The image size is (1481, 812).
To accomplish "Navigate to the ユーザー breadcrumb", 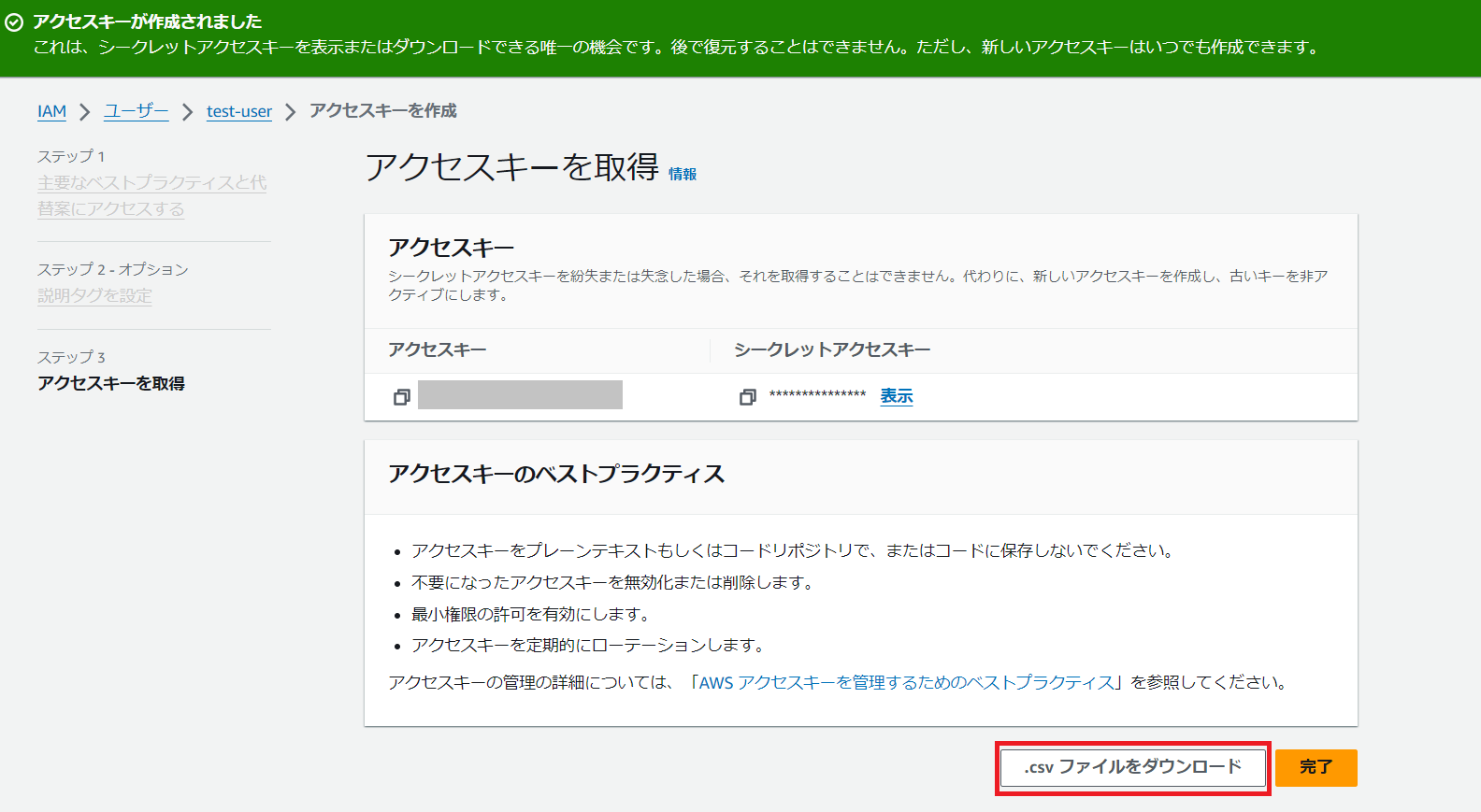I will point(136,111).
